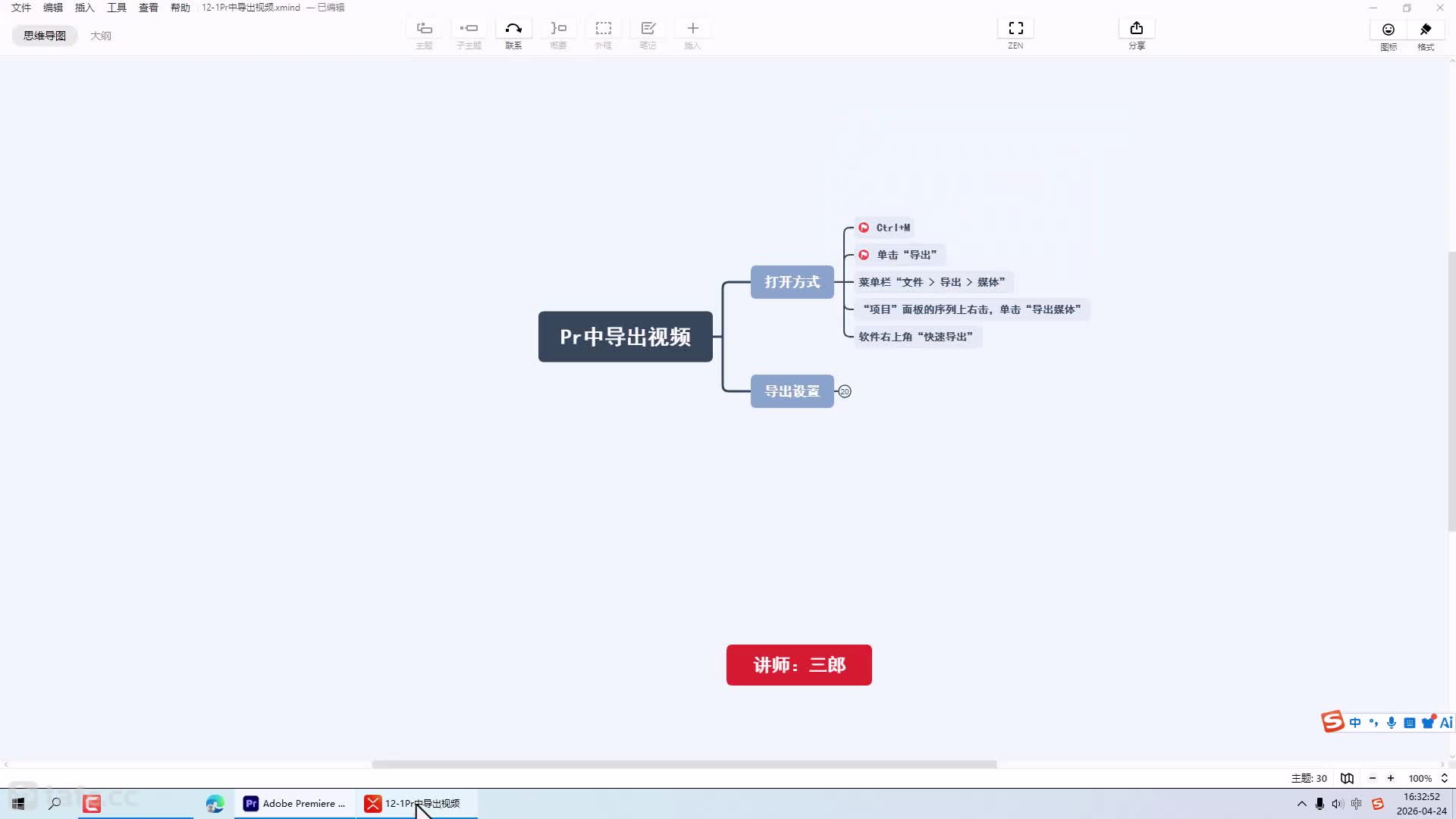Toggle the Sogou Chinese/English input mode
The height and width of the screenshot is (819, 1456).
1355,723
